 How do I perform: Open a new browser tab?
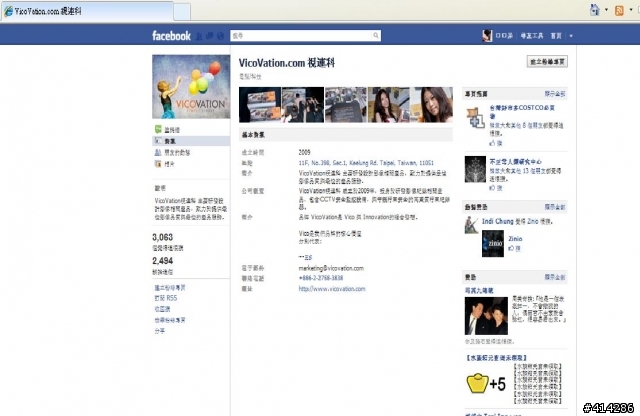[x=182, y=12]
